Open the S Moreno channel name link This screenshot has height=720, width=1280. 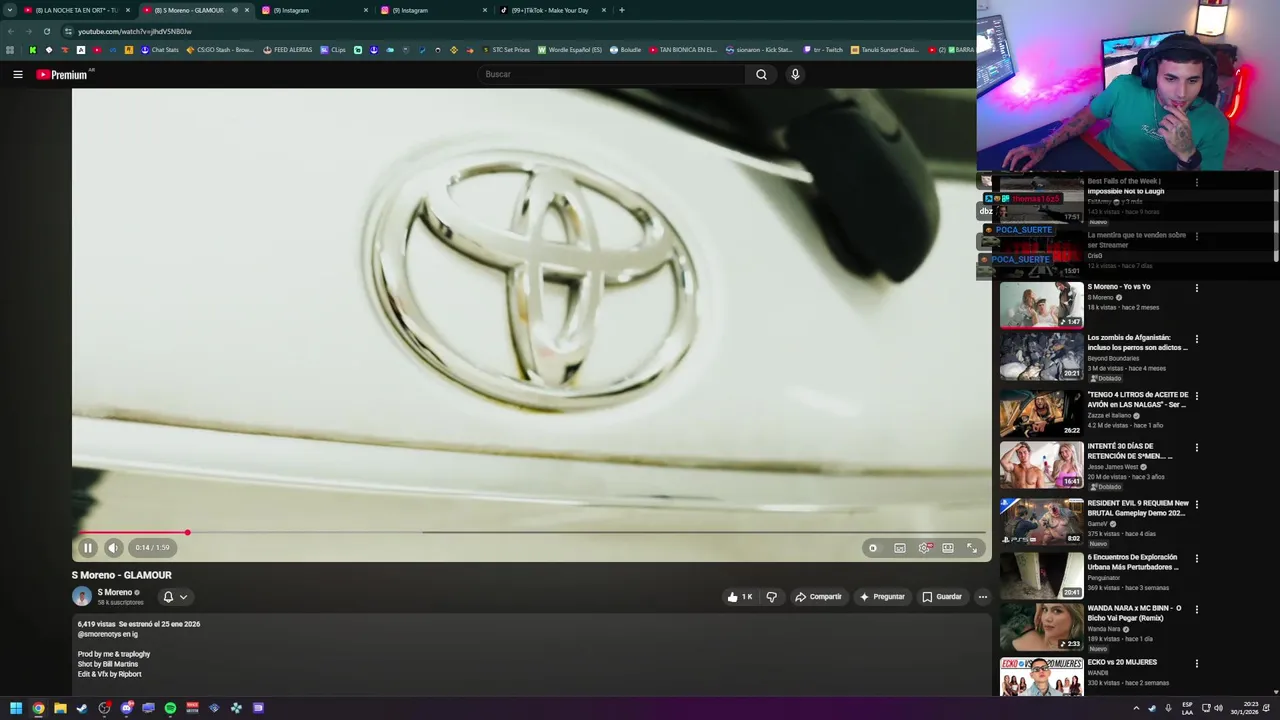[115, 592]
